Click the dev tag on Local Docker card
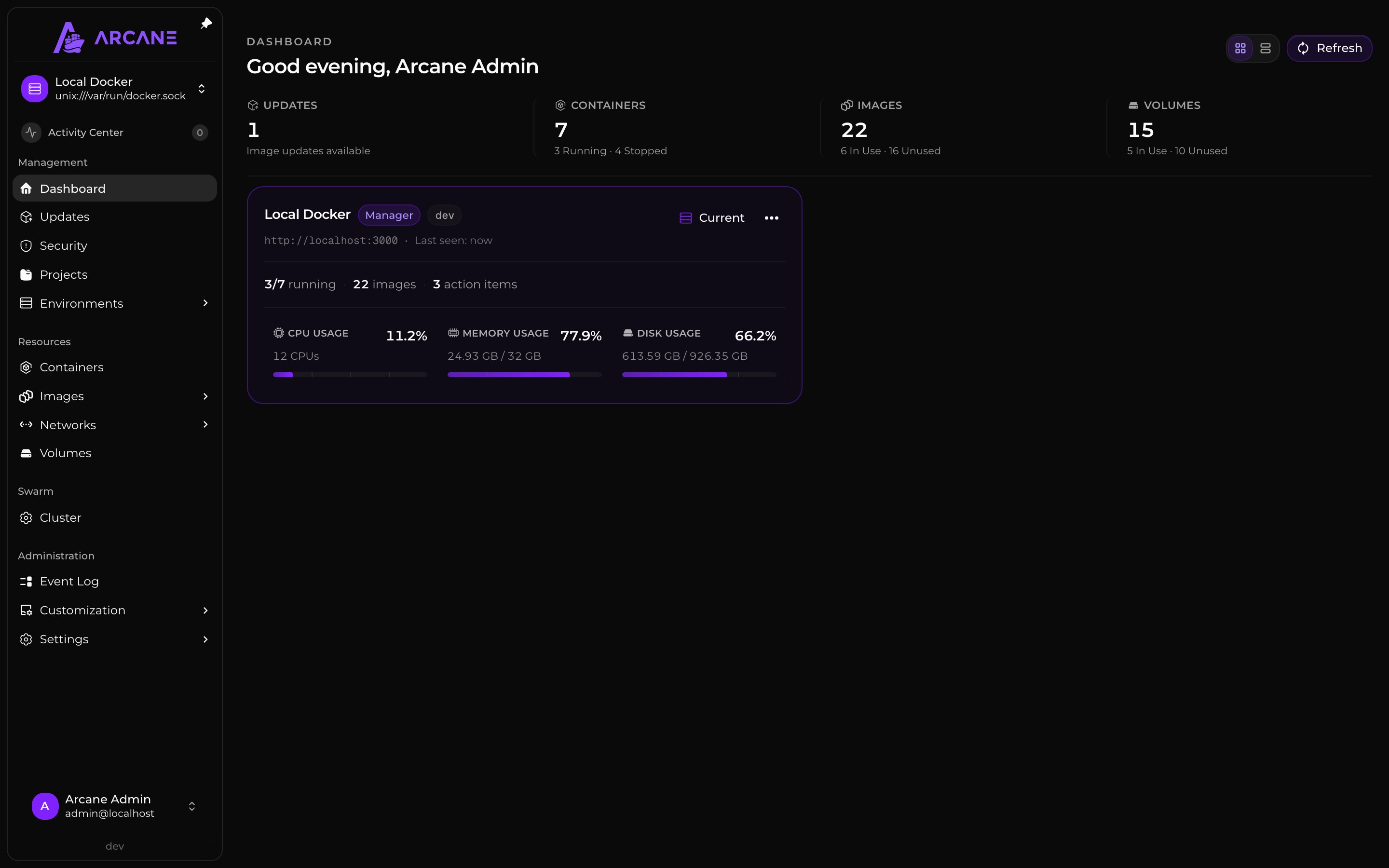Image resolution: width=1389 pixels, height=868 pixels. (x=445, y=215)
